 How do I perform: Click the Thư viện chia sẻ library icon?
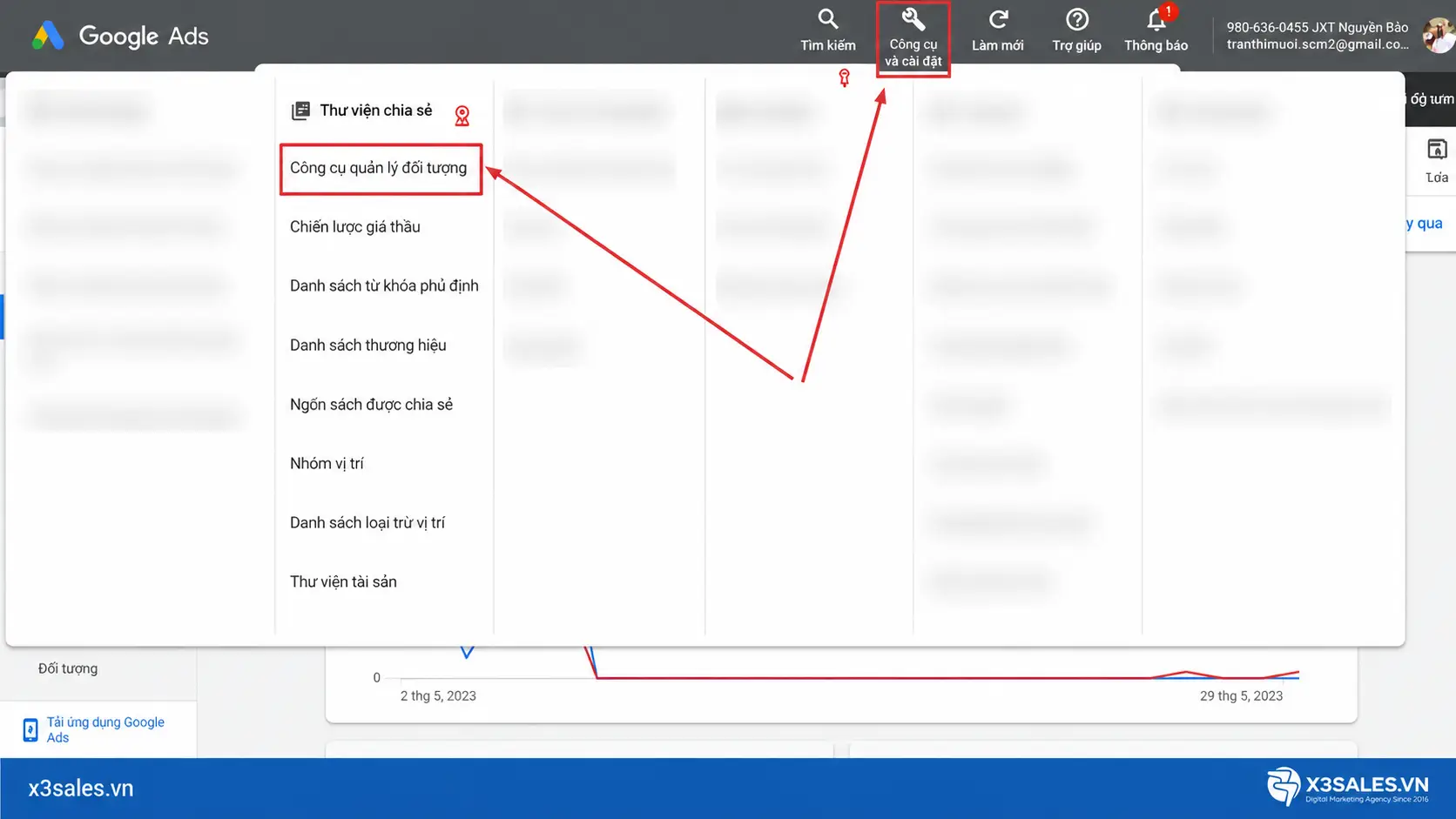point(300,111)
